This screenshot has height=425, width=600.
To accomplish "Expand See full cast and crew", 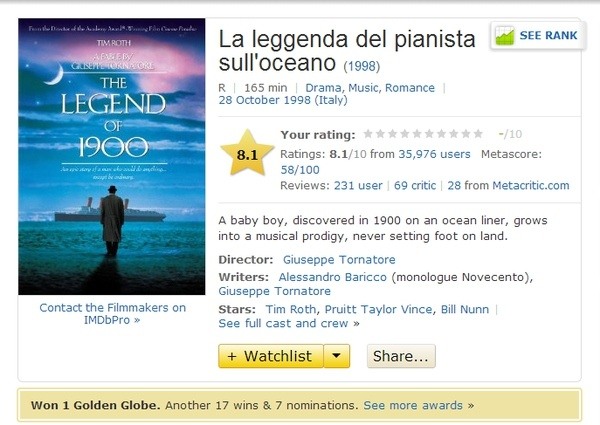I will [289, 324].
